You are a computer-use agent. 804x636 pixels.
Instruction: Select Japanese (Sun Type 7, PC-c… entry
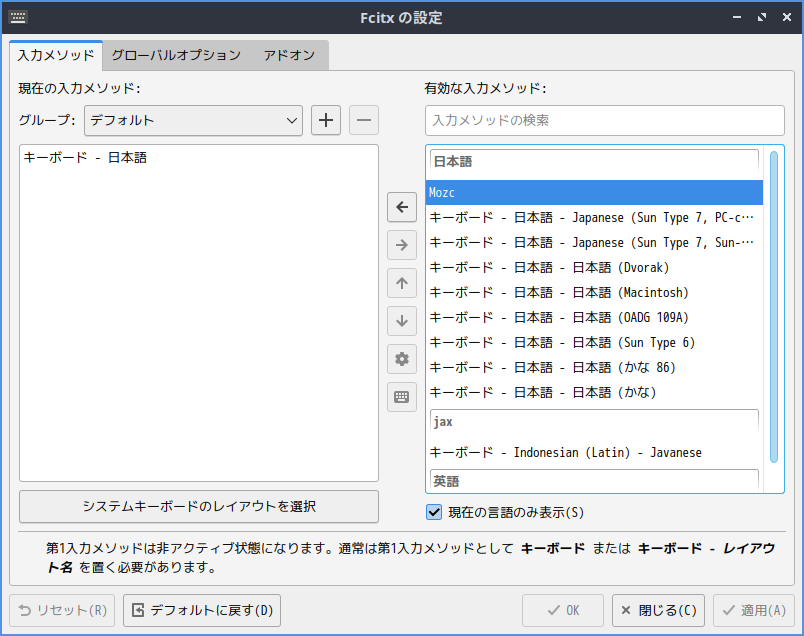(594, 217)
